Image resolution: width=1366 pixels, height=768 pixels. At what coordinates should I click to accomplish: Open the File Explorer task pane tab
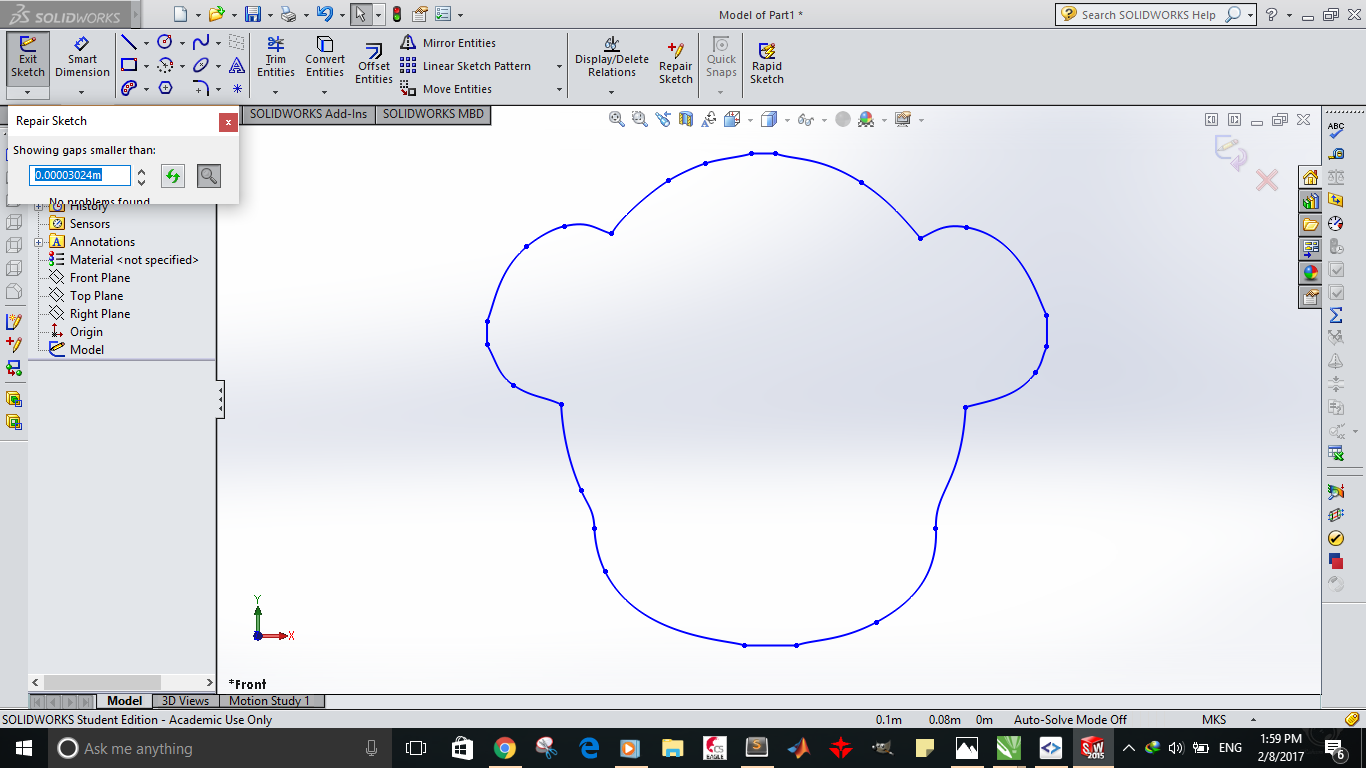click(x=1310, y=224)
